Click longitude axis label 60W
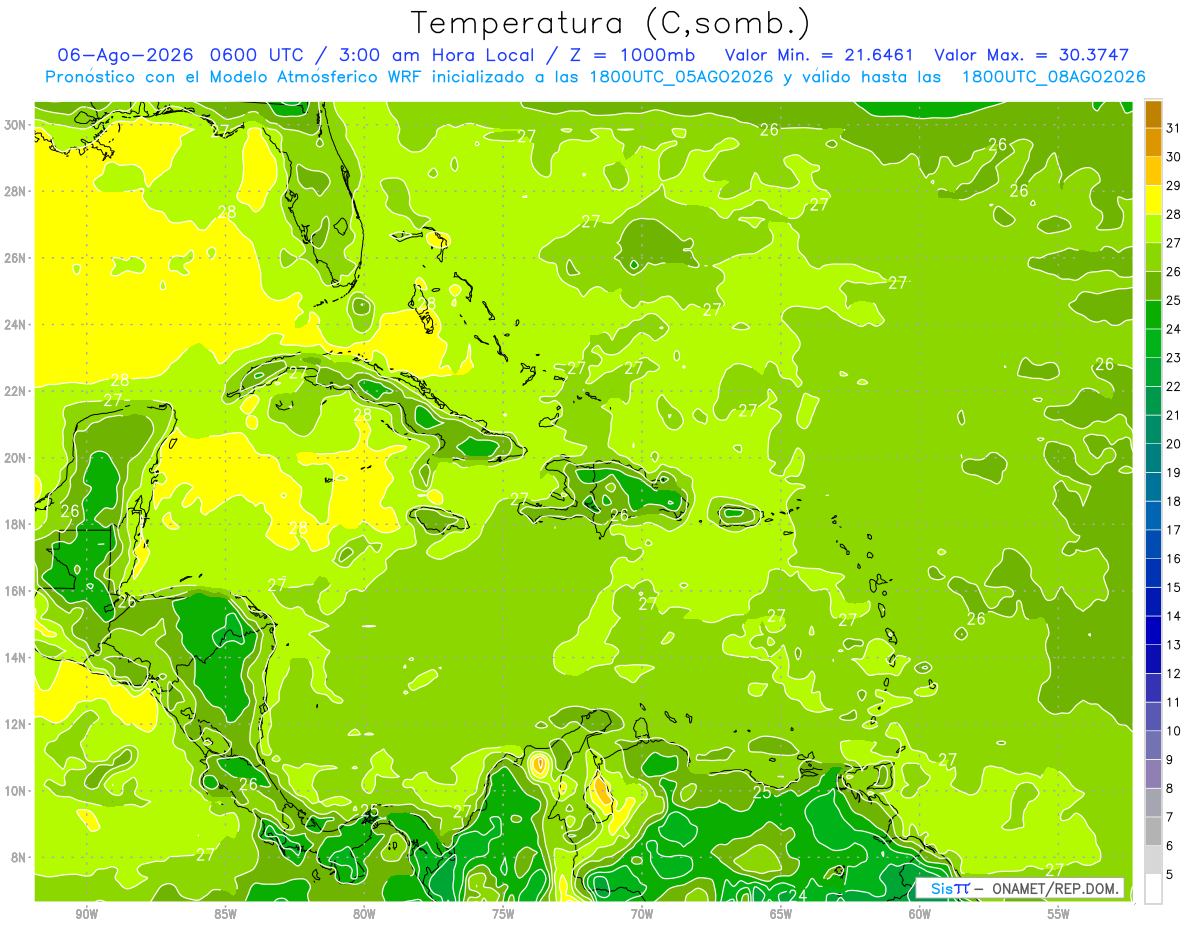The width and height of the screenshot is (1200, 927). click(x=920, y=915)
